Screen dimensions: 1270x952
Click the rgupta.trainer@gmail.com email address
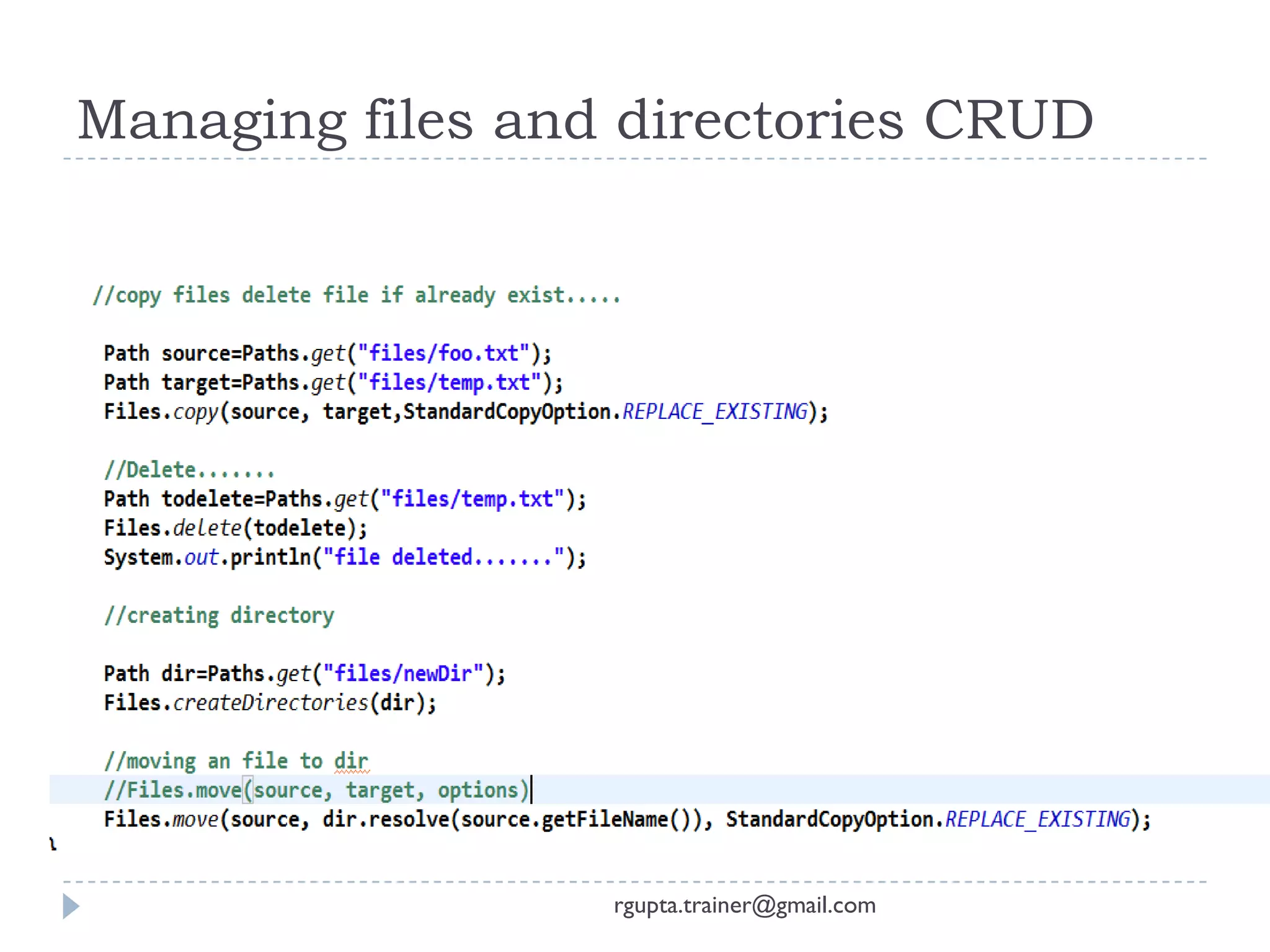744,906
